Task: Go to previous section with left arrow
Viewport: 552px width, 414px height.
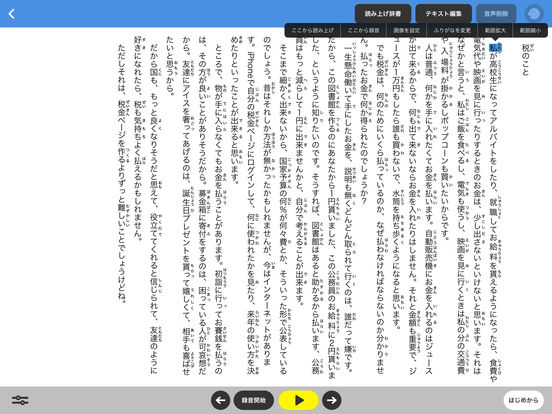Action: pos(221,400)
